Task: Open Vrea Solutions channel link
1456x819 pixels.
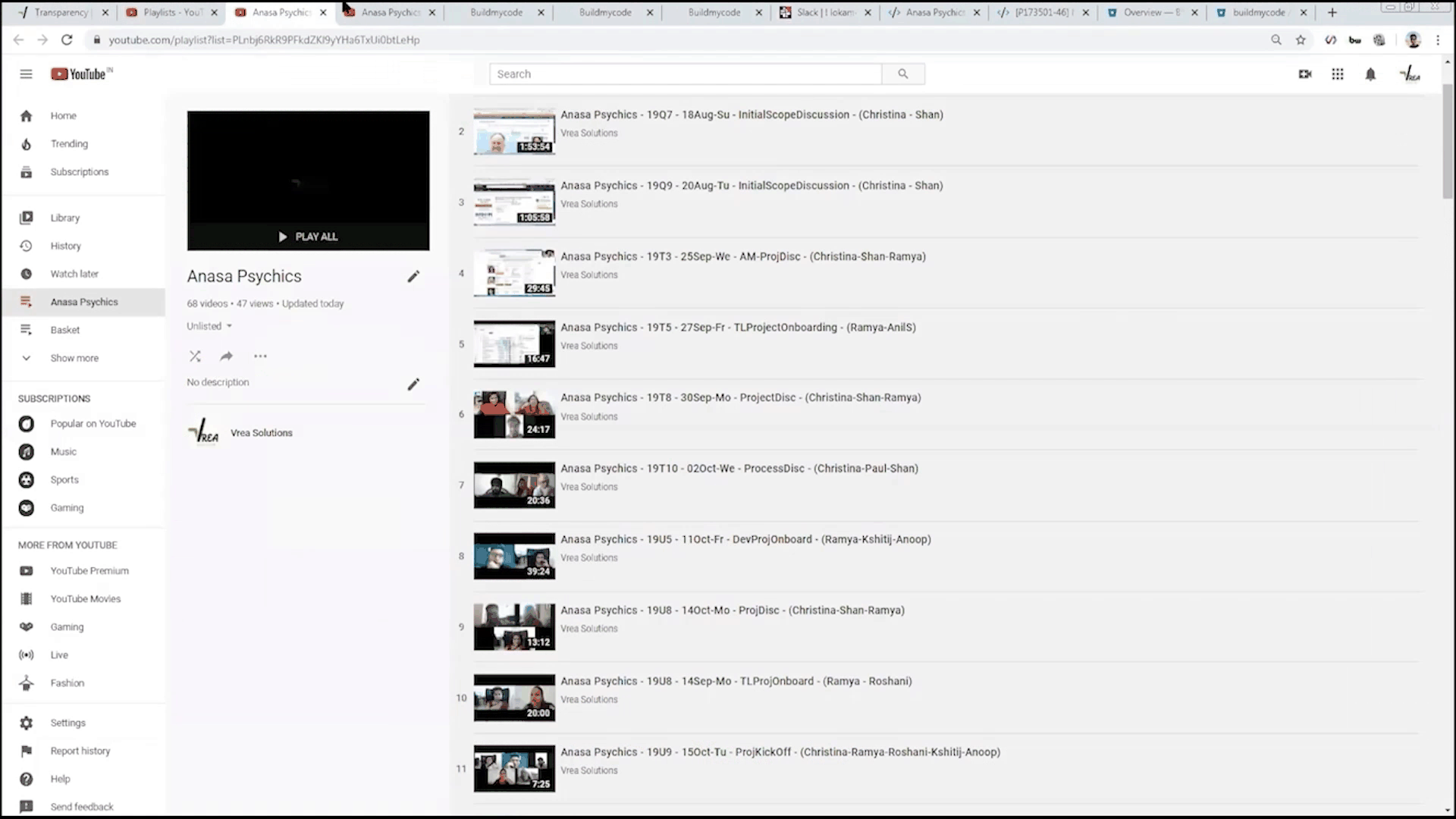Action: click(261, 433)
